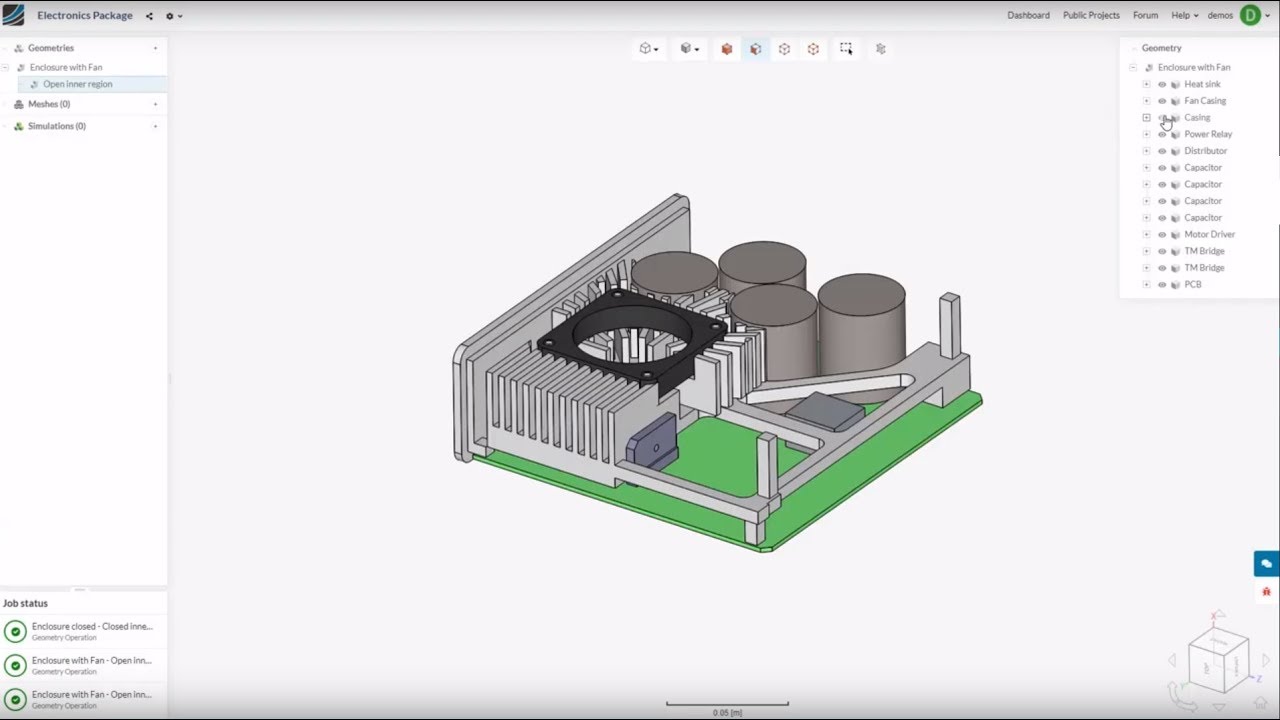Open the Meshes (0) section
The image size is (1280, 720).
click(49, 104)
